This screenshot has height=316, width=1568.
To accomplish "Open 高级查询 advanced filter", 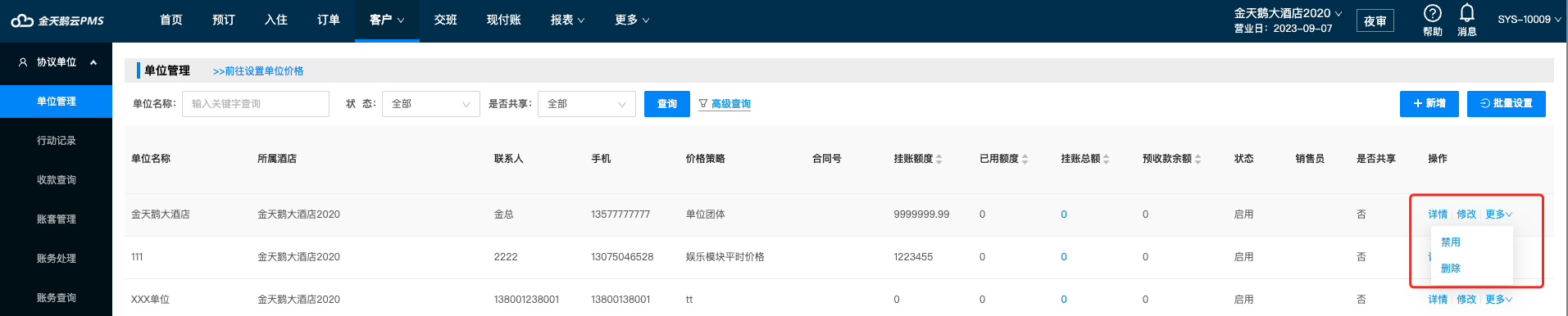I will 725,104.
